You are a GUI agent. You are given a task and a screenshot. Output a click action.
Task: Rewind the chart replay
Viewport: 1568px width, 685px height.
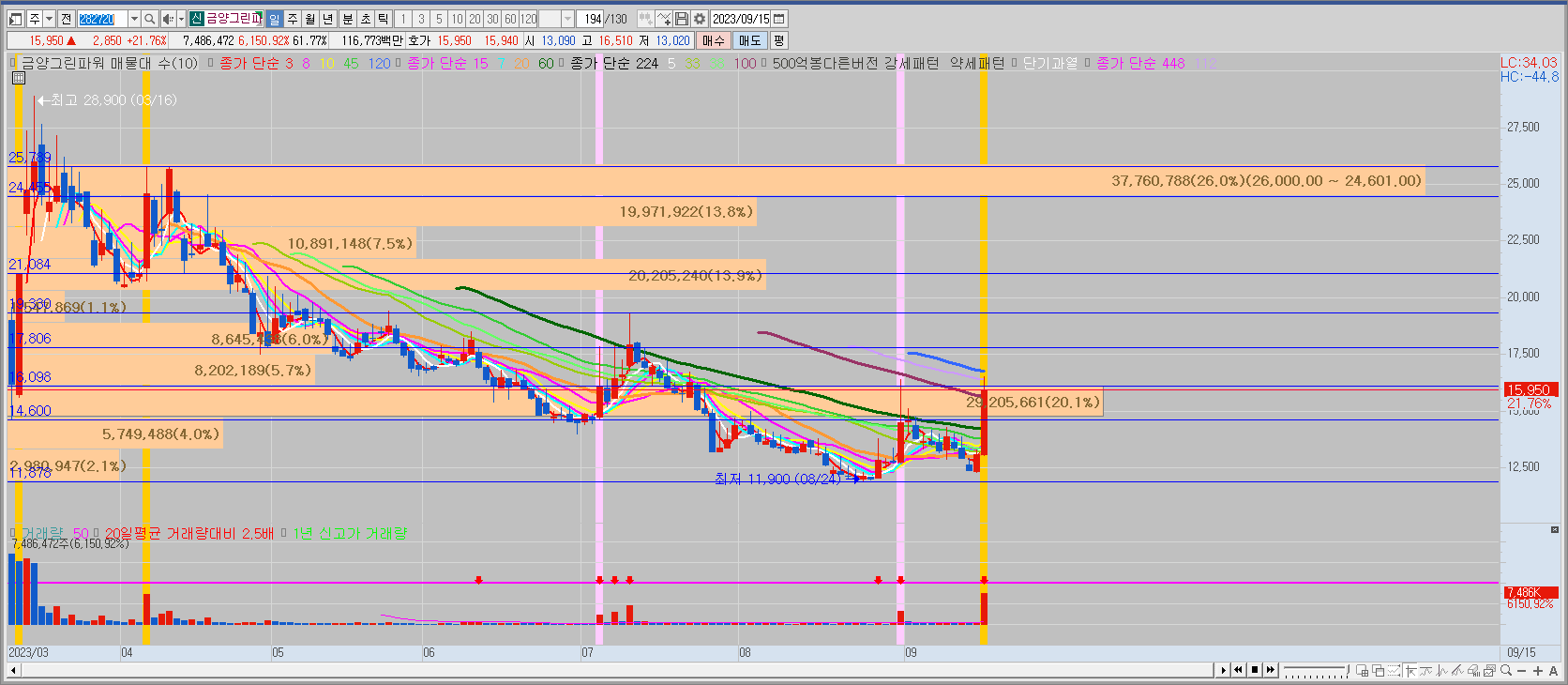click(1238, 670)
